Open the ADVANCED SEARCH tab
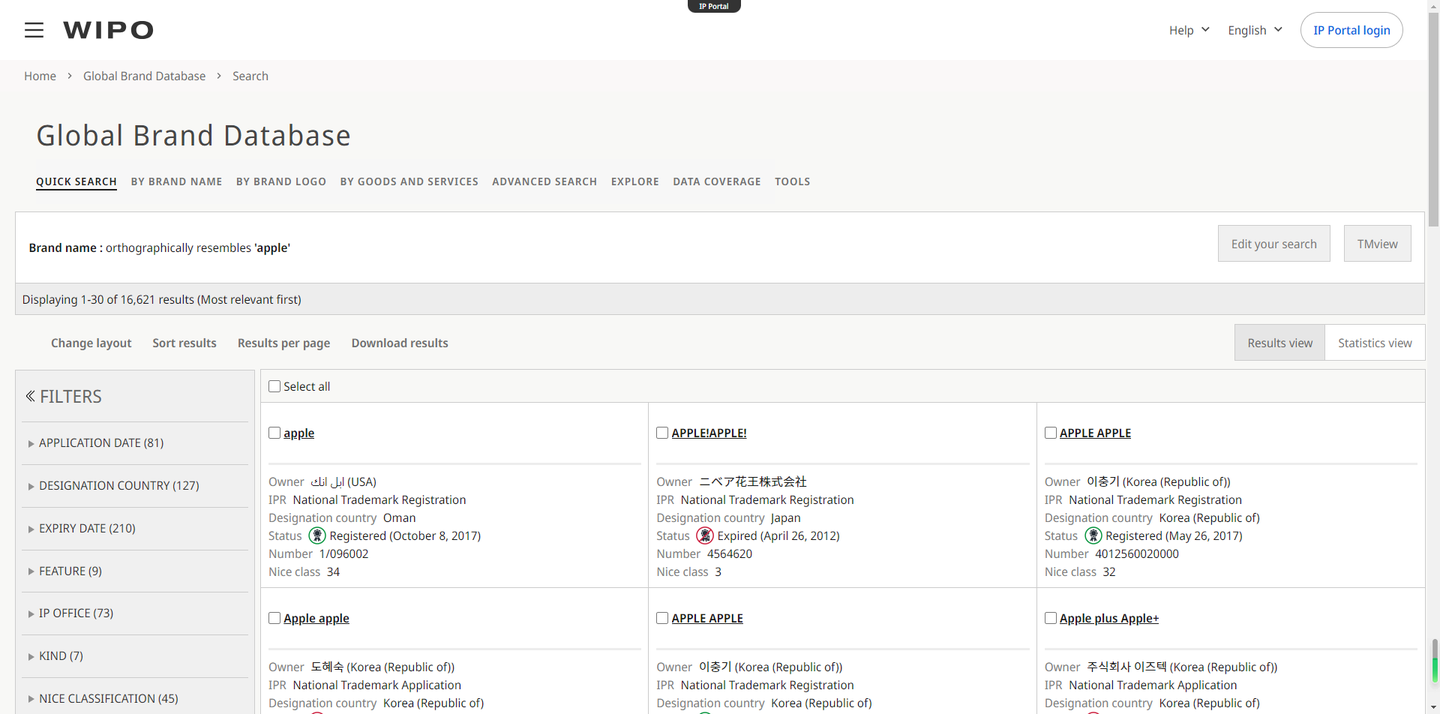 544,182
